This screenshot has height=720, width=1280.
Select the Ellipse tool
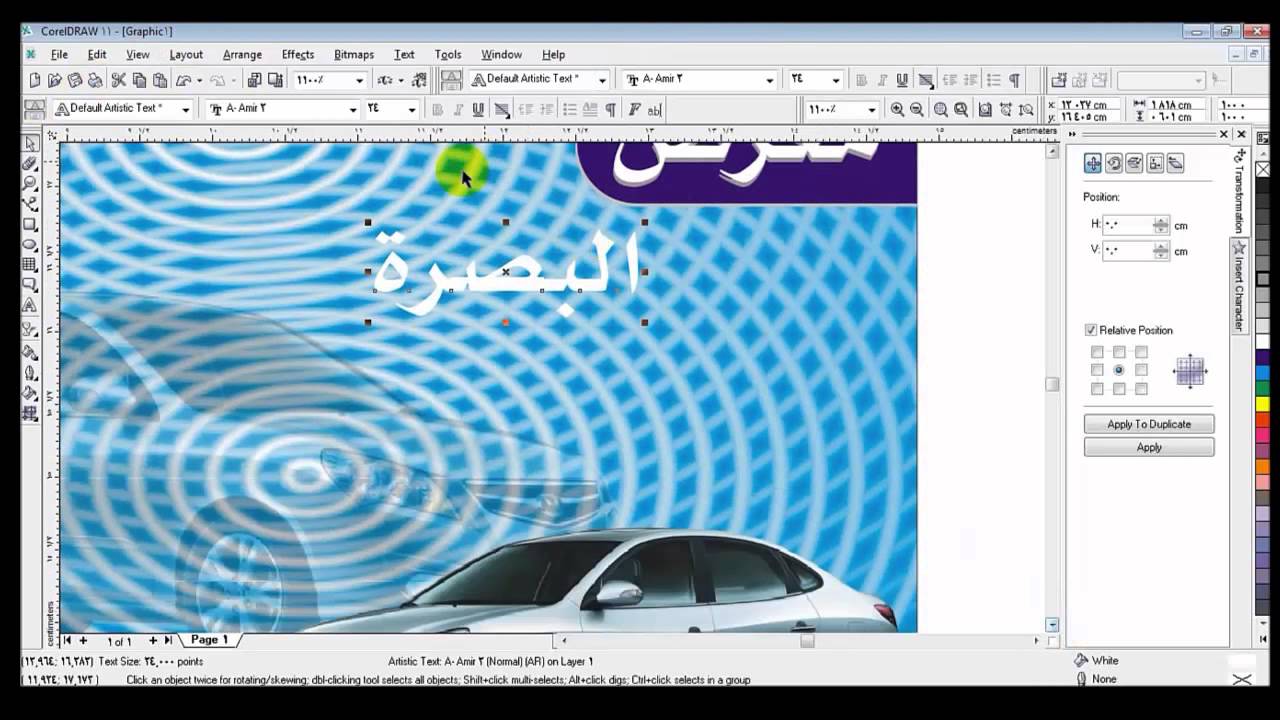(x=30, y=244)
